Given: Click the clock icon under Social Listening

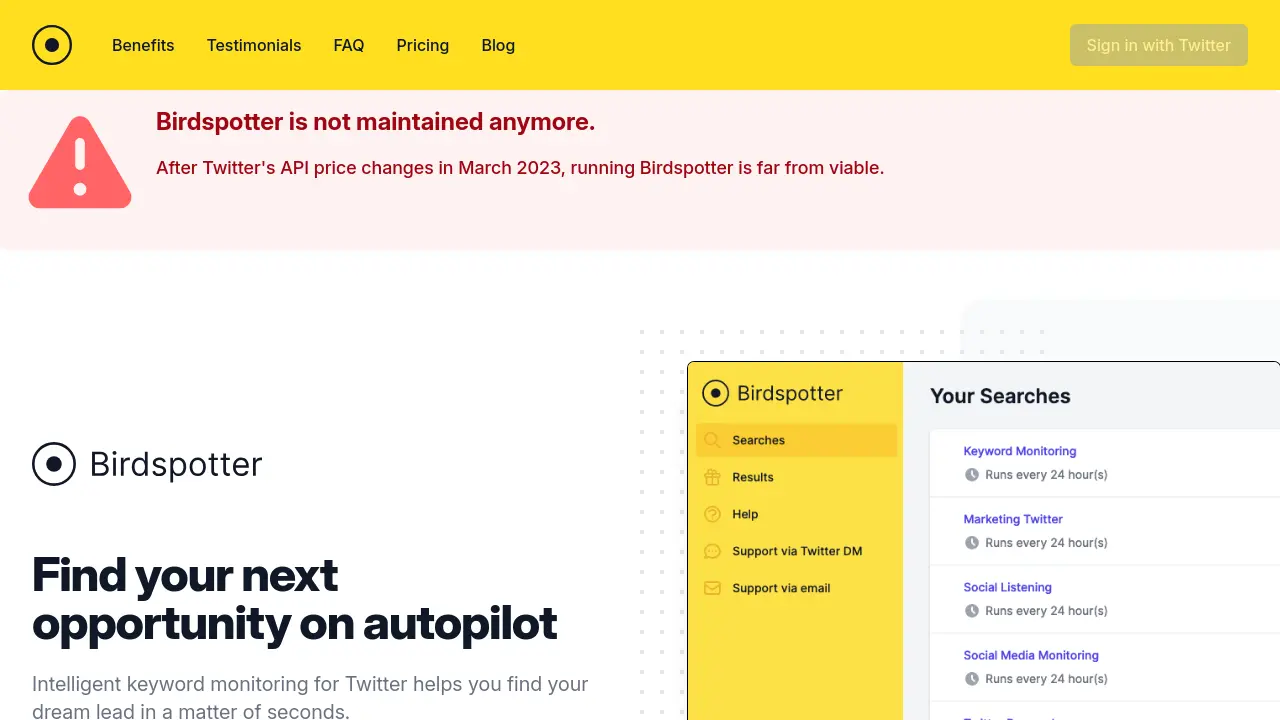Looking at the screenshot, I should pyautogui.click(x=971, y=611).
